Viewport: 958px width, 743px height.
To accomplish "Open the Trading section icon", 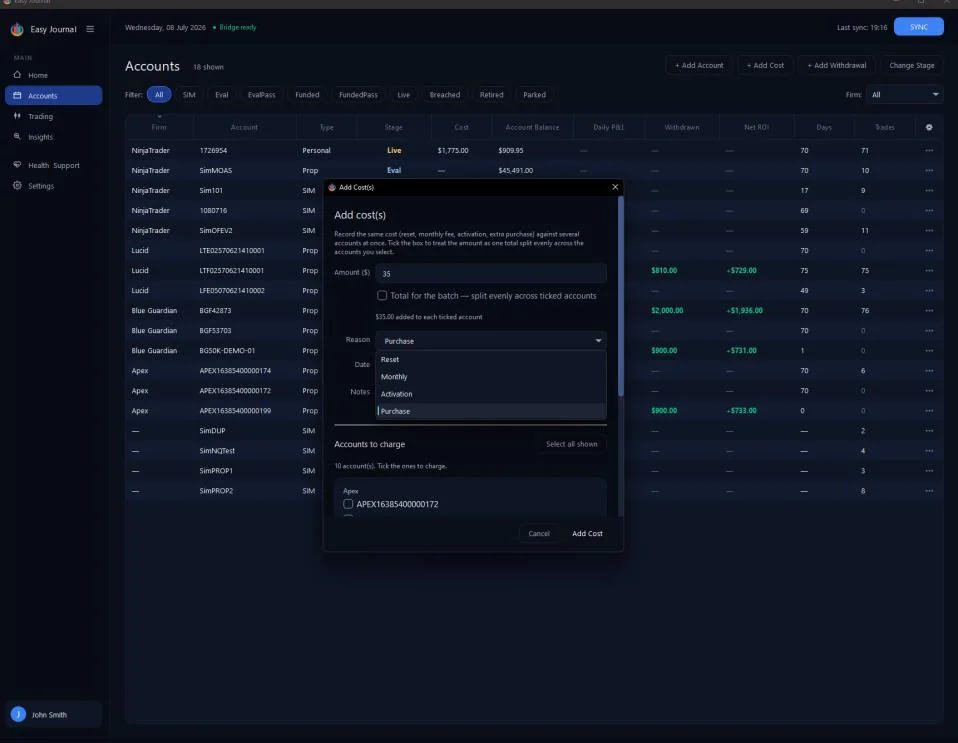I will click(17, 115).
